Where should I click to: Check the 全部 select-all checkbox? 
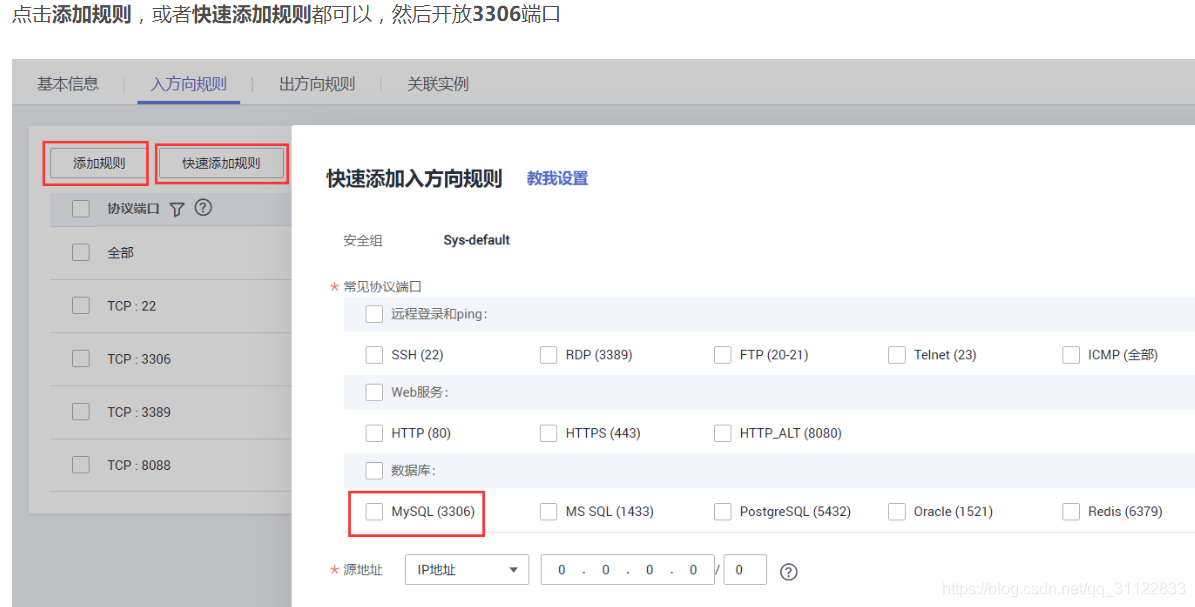pos(81,252)
